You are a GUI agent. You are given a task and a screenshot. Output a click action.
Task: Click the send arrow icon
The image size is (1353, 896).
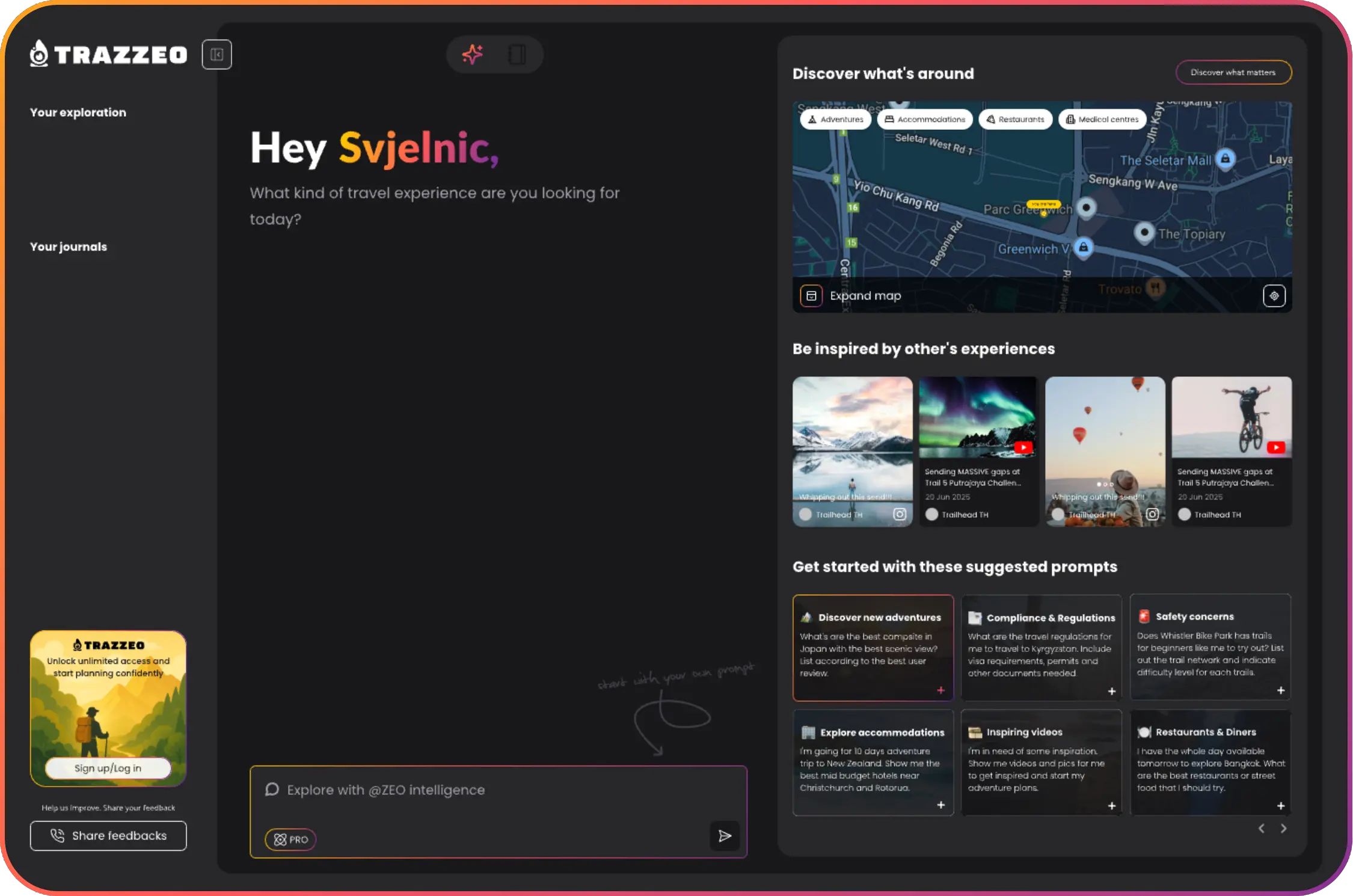point(725,836)
